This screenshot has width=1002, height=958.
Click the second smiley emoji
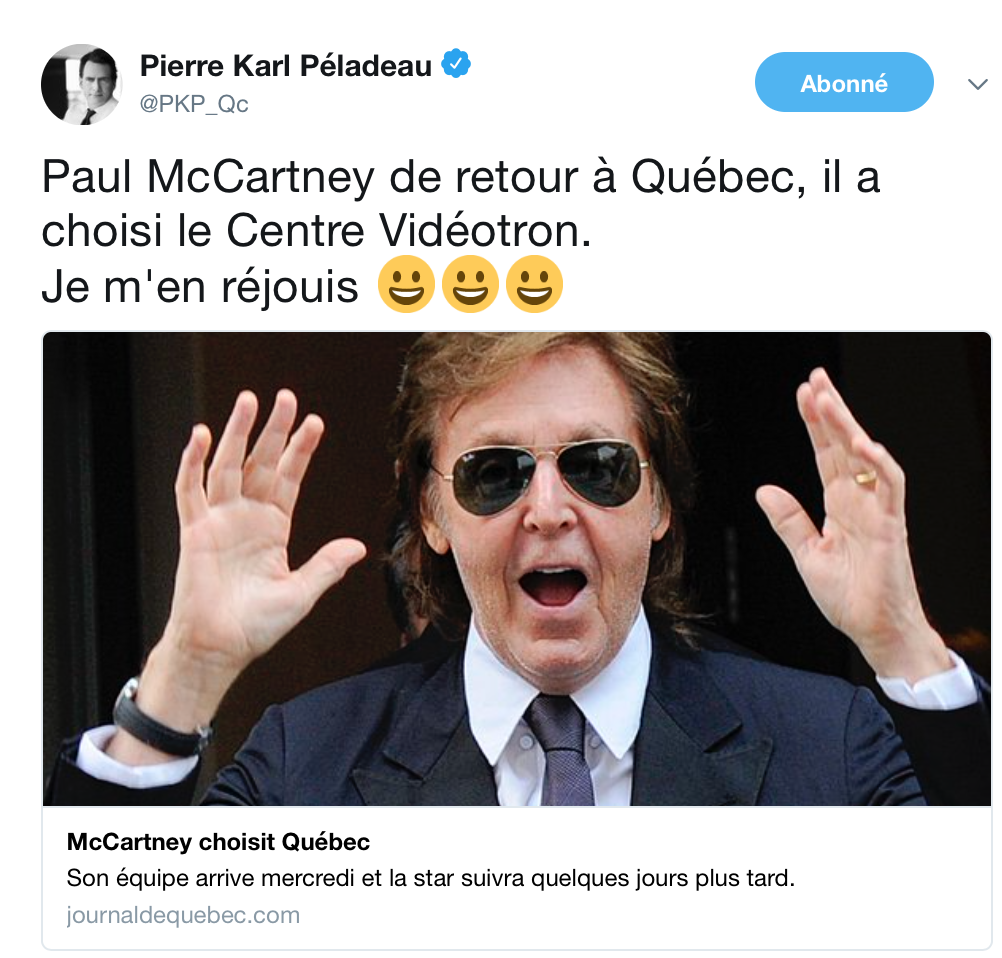470,284
